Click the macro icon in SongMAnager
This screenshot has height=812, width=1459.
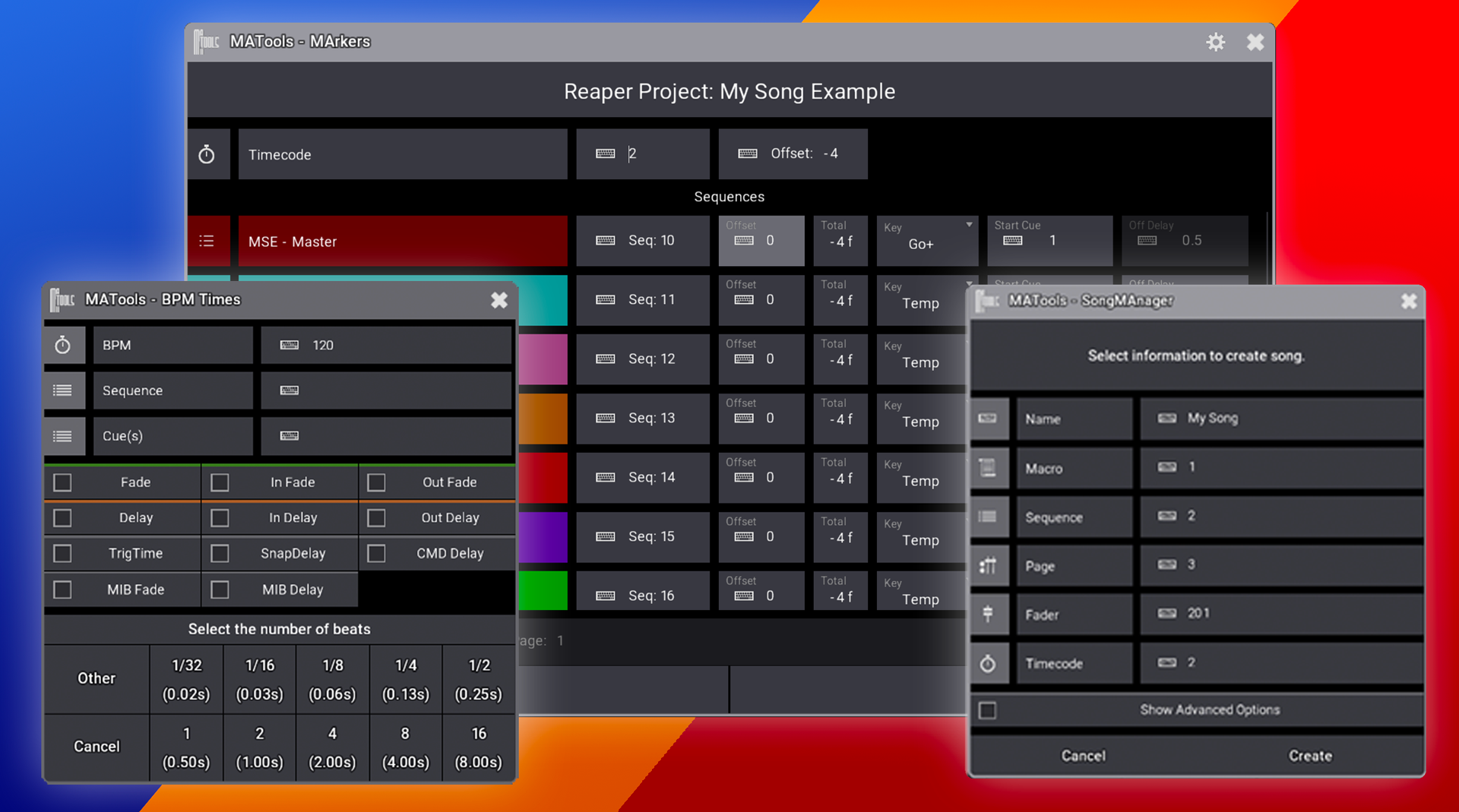click(988, 468)
